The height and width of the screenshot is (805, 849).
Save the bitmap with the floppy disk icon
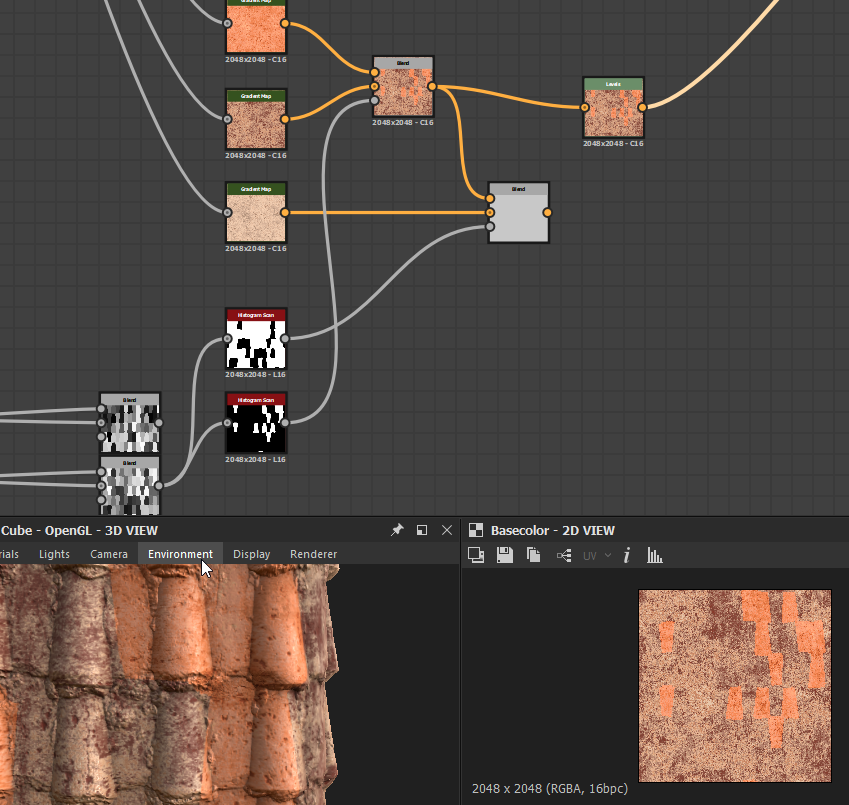(505, 555)
